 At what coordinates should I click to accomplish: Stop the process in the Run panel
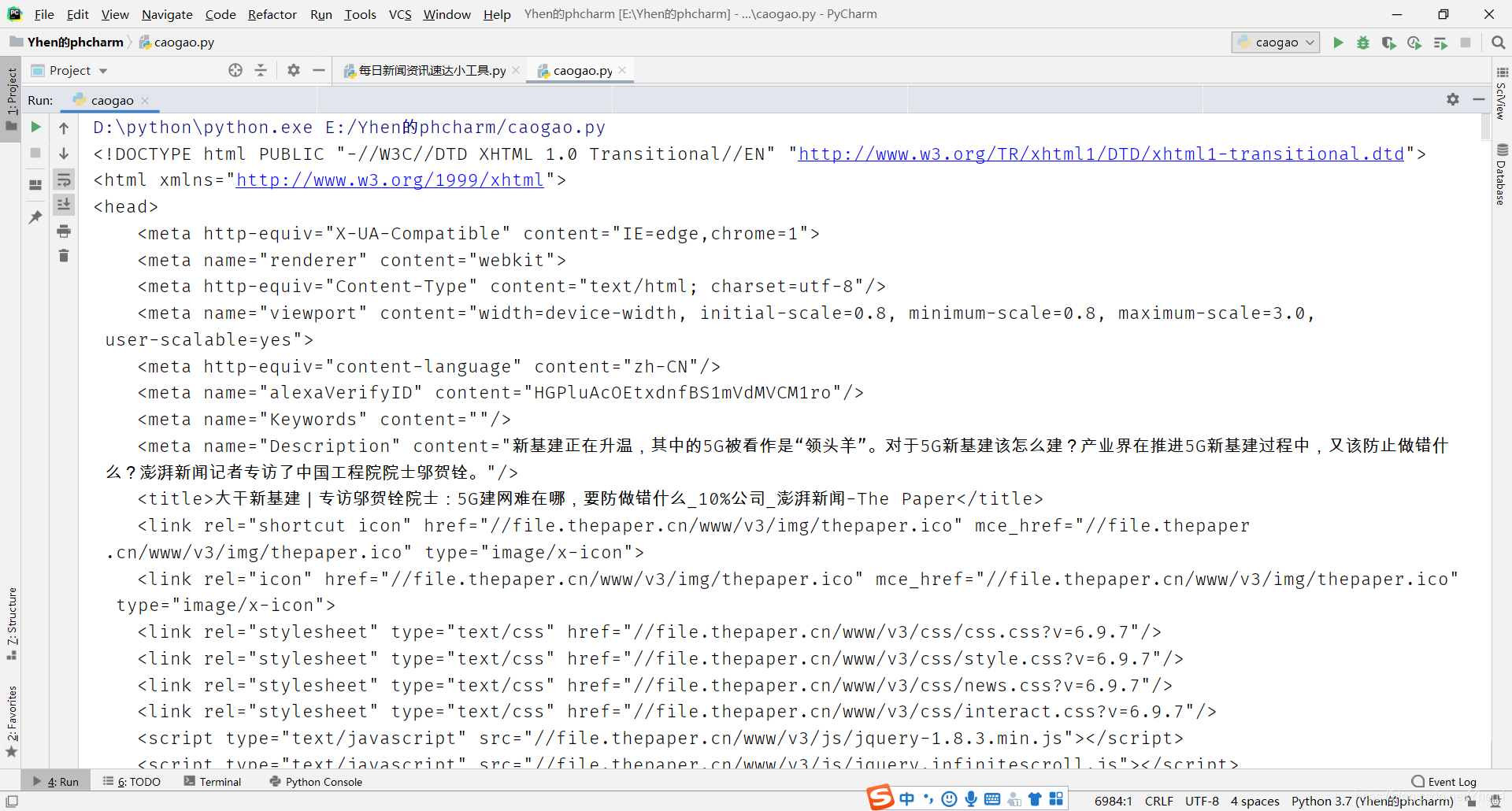coord(35,153)
